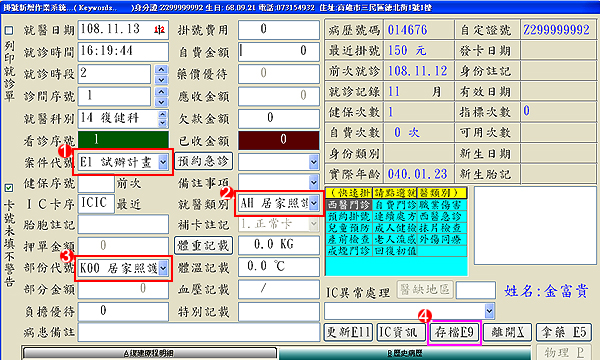
Task: Click the 更新F11 button
Action: click(348, 332)
